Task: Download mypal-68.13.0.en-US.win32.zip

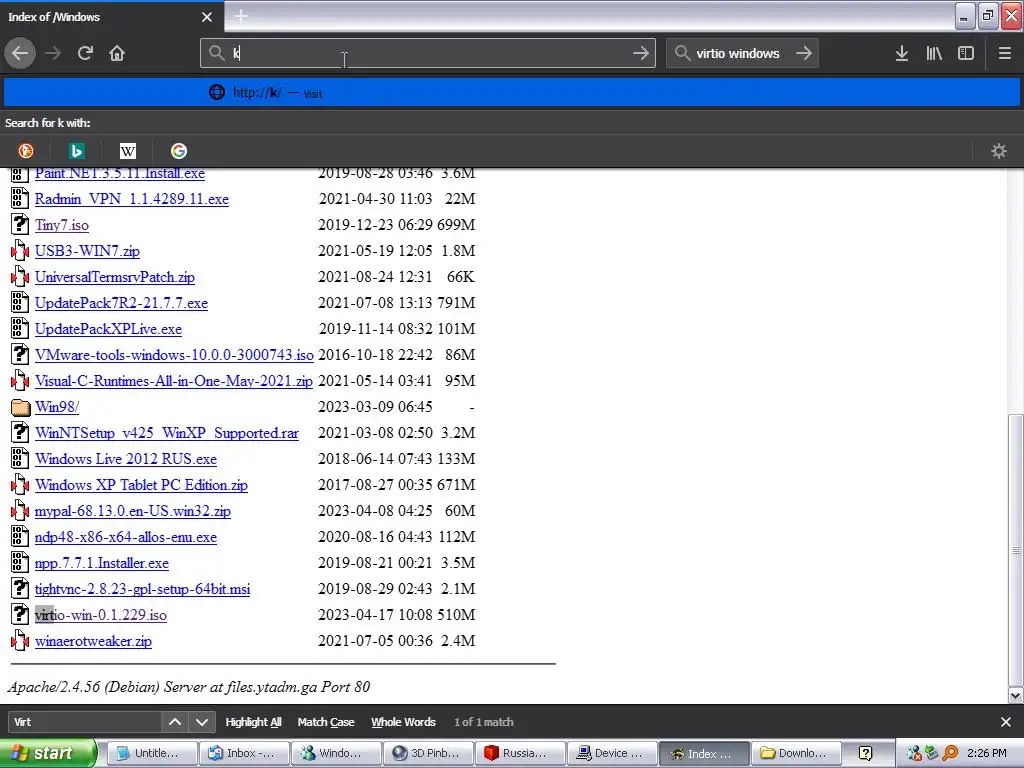Action: pos(133,511)
